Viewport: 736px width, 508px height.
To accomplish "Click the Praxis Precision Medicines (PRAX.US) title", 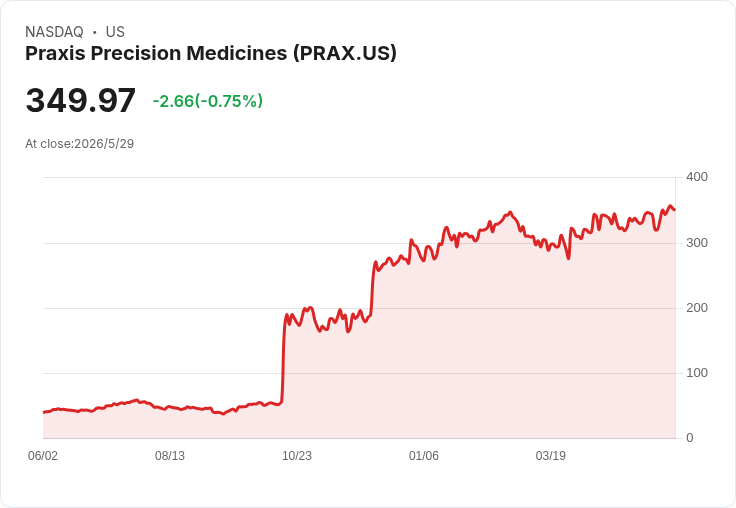I will coord(211,53).
